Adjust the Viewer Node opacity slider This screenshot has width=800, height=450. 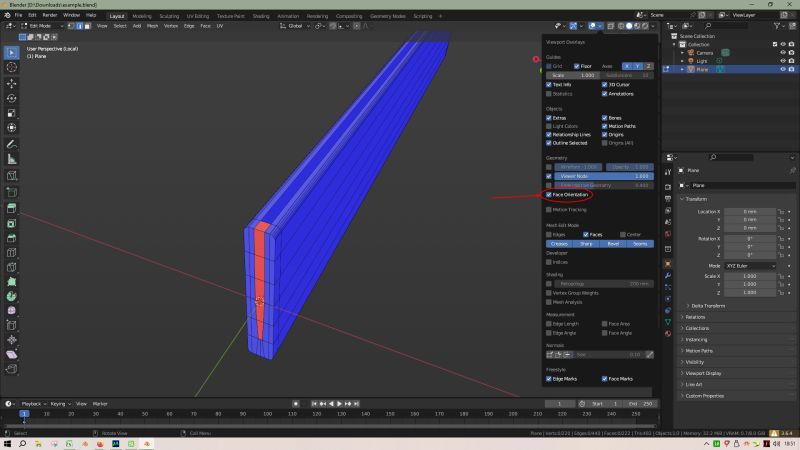[604, 176]
